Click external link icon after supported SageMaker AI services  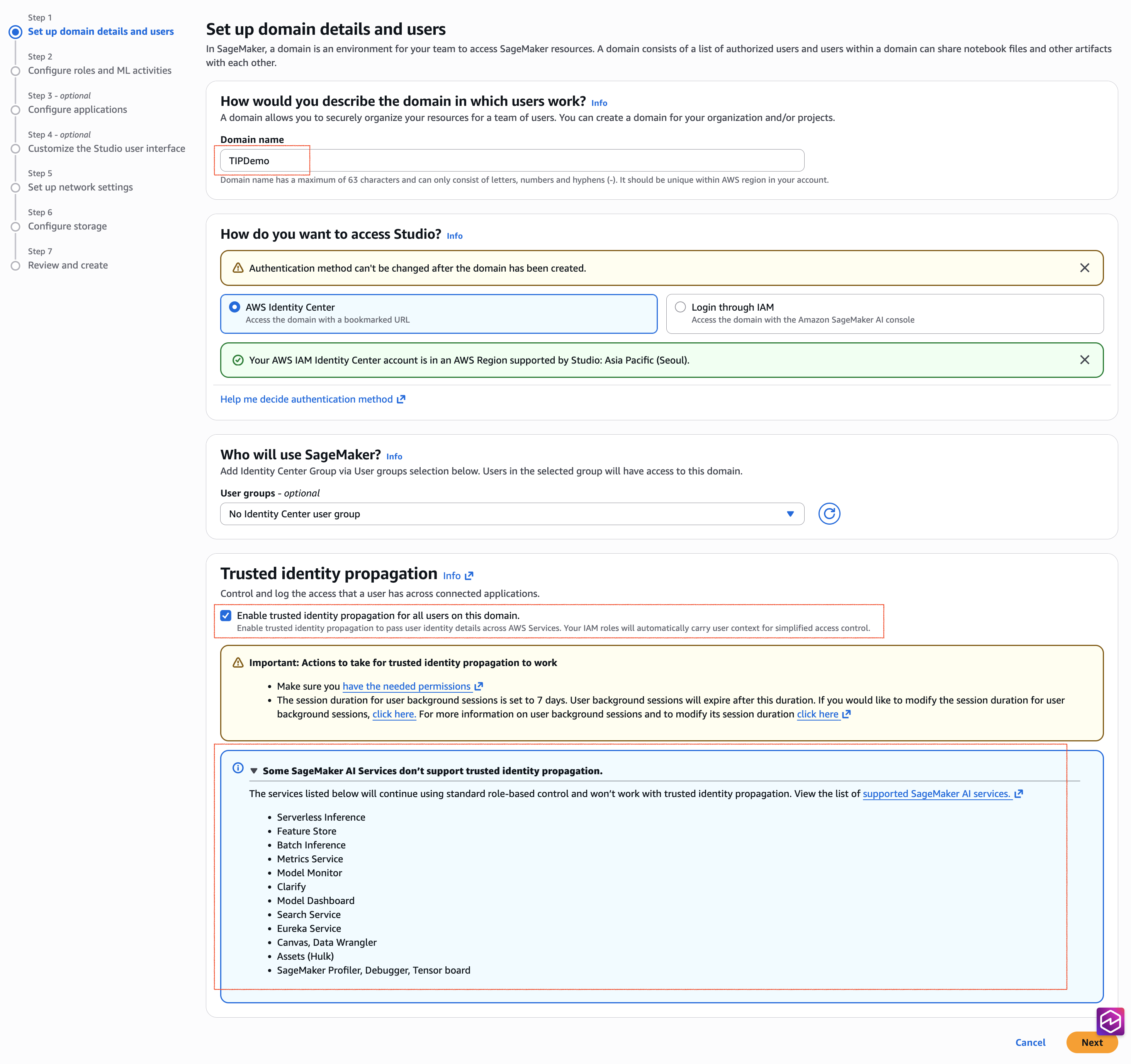pyautogui.click(x=1018, y=794)
